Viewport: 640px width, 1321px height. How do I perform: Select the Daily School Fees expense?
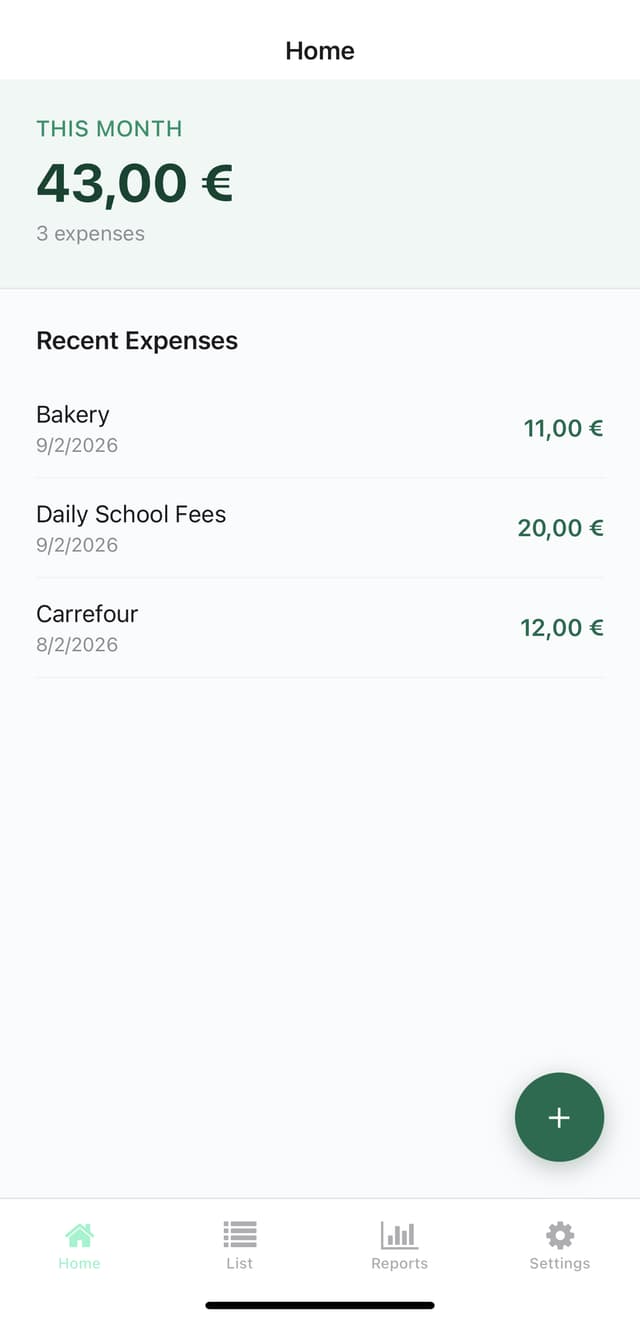point(320,528)
